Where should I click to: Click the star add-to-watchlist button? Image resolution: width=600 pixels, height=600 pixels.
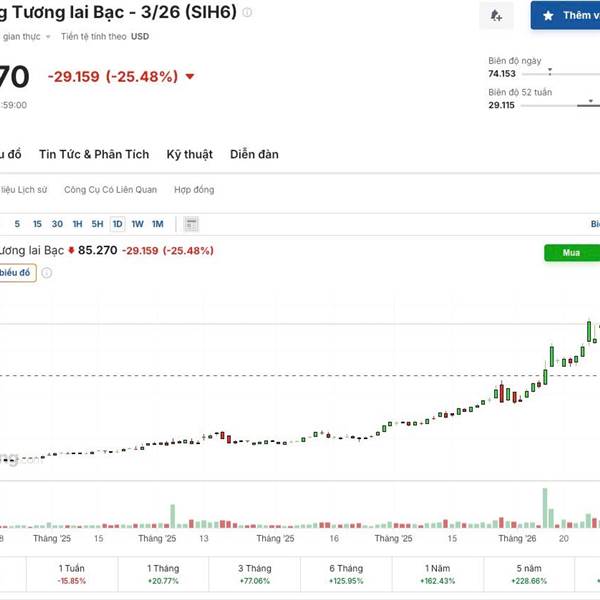pos(565,15)
